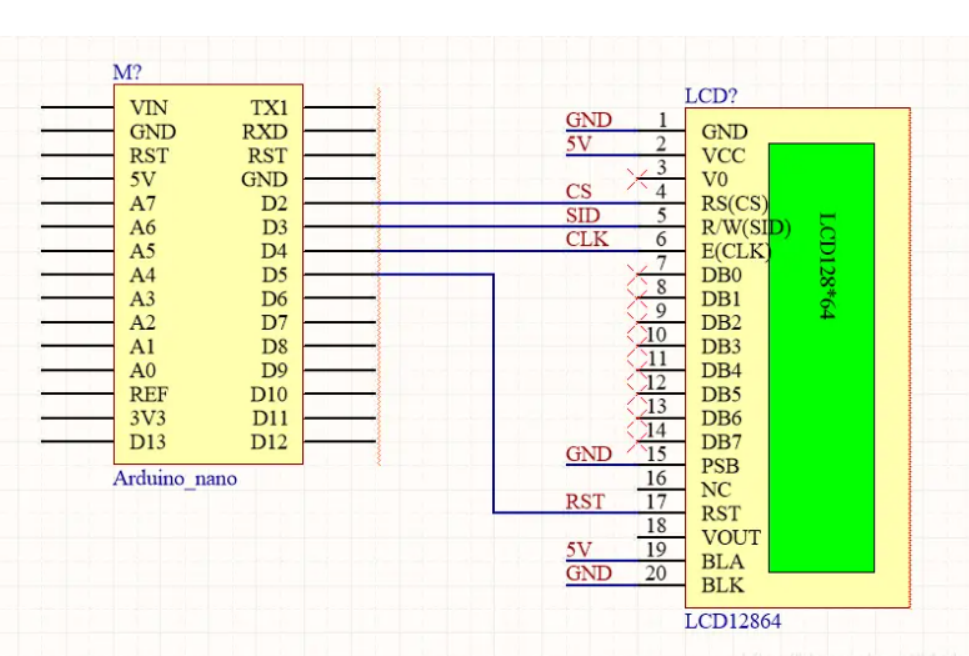This screenshot has width=969, height=656.
Task: Select the D2 pin label
Action: click(x=274, y=204)
